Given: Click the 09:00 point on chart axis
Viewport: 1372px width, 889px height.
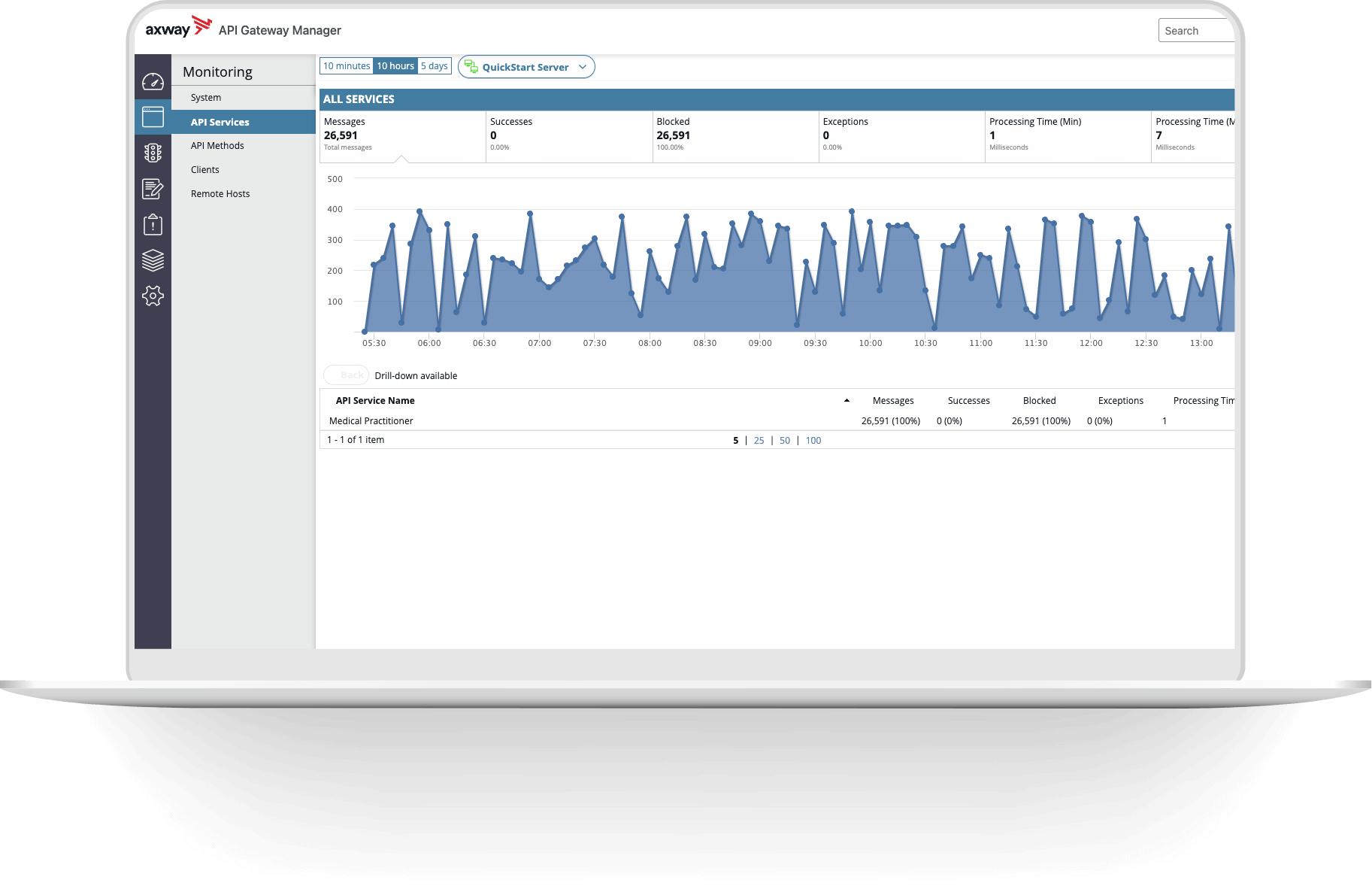Looking at the screenshot, I should (x=760, y=343).
